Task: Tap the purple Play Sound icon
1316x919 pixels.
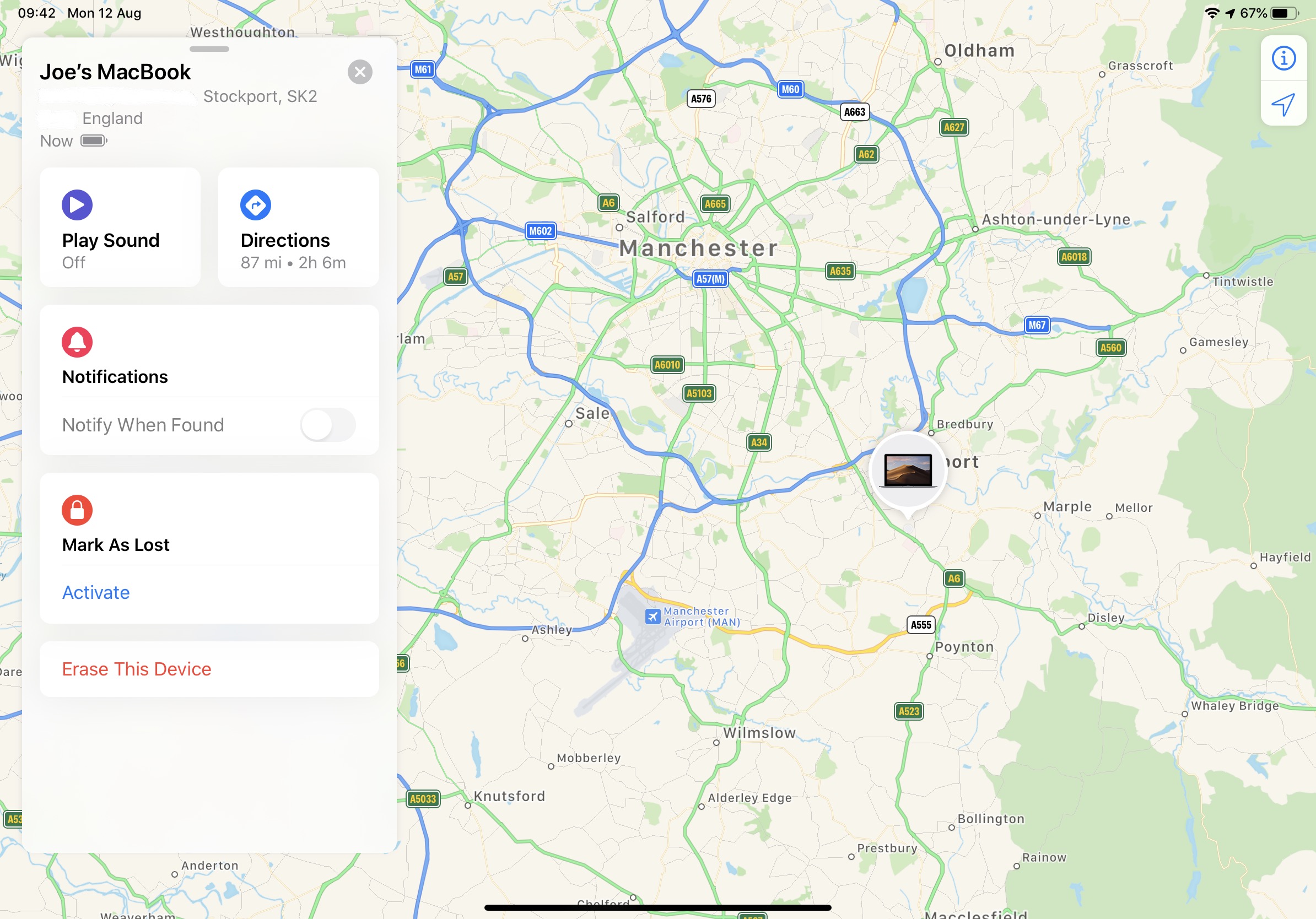Action: click(77, 205)
